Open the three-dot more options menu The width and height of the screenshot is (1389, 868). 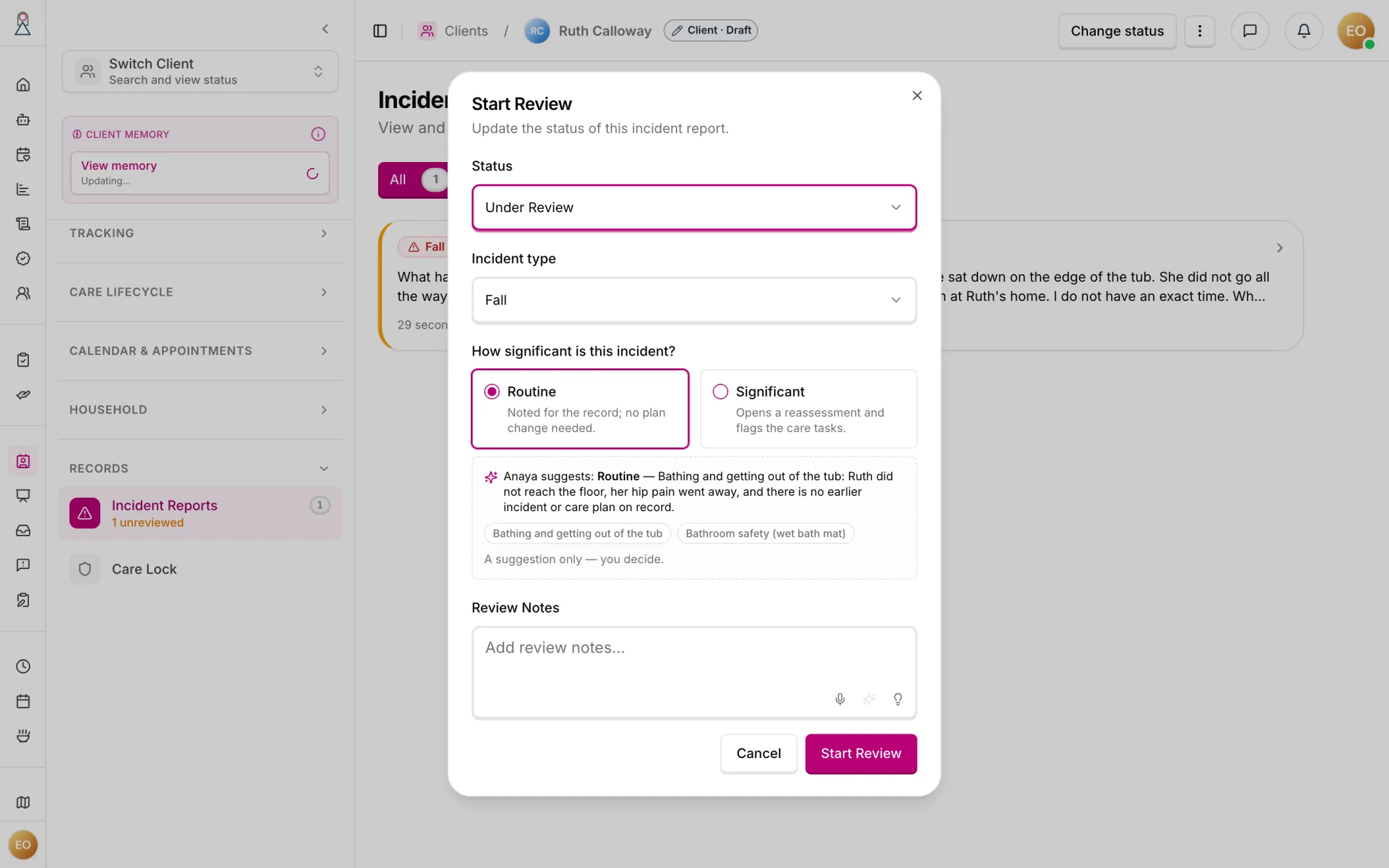pyautogui.click(x=1199, y=31)
